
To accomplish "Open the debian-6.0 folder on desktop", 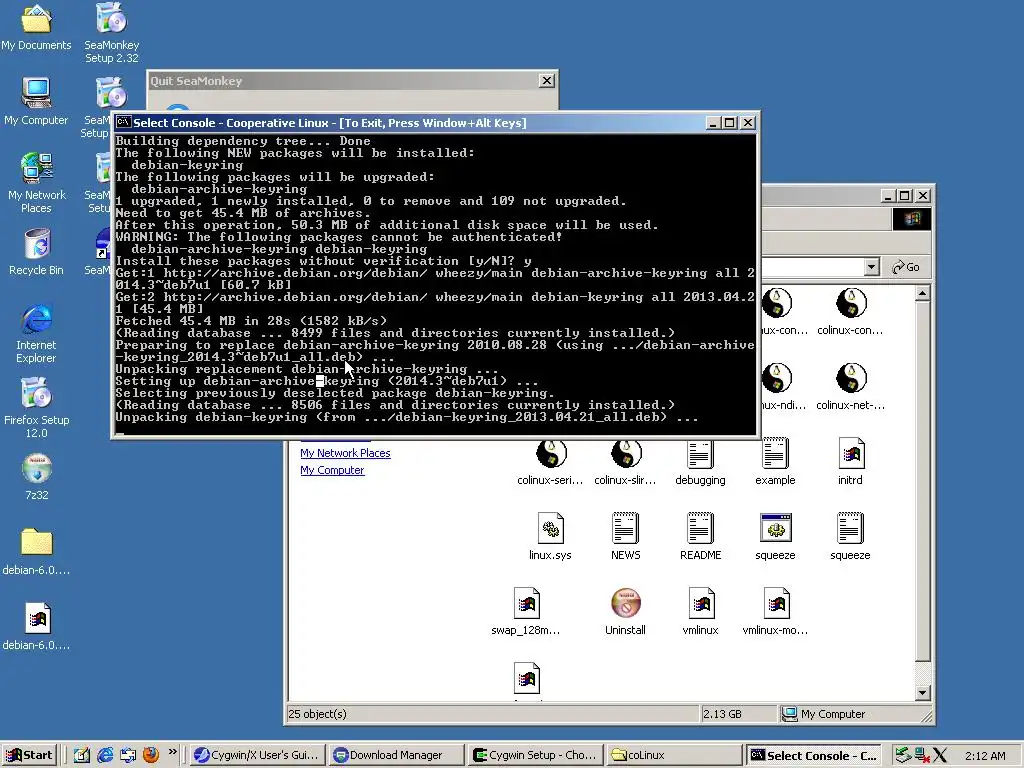I will coord(37,552).
